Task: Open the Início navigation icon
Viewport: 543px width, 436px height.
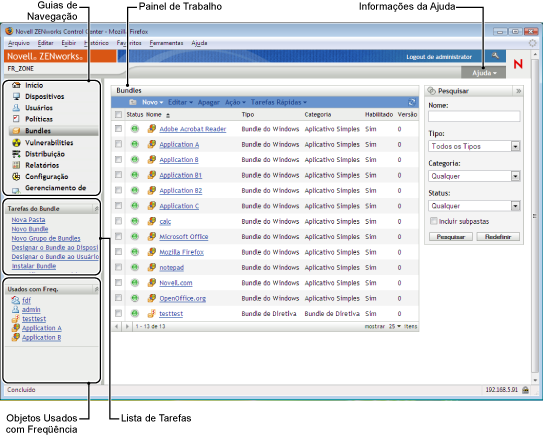Action: tap(16, 85)
